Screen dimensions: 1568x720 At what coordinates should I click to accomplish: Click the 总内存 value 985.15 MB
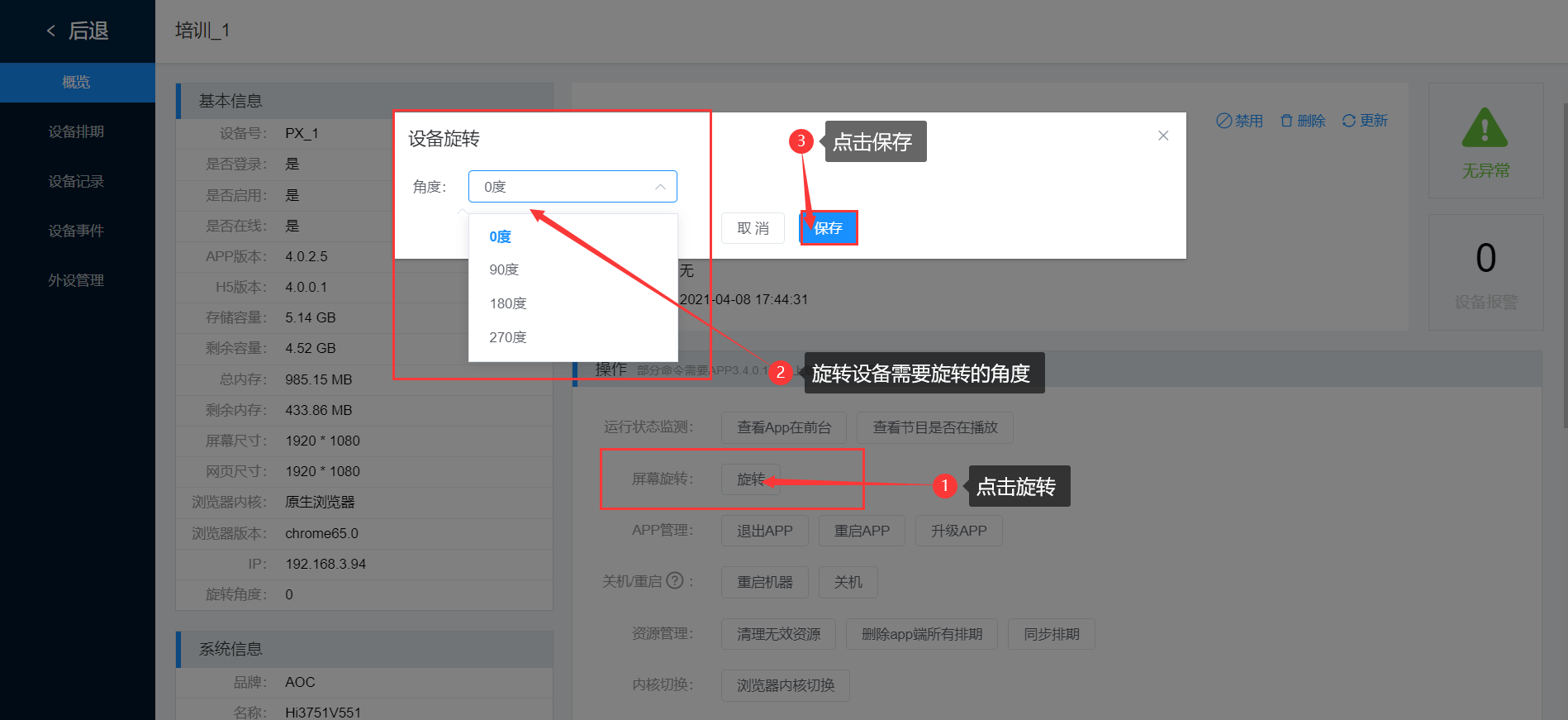(319, 379)
